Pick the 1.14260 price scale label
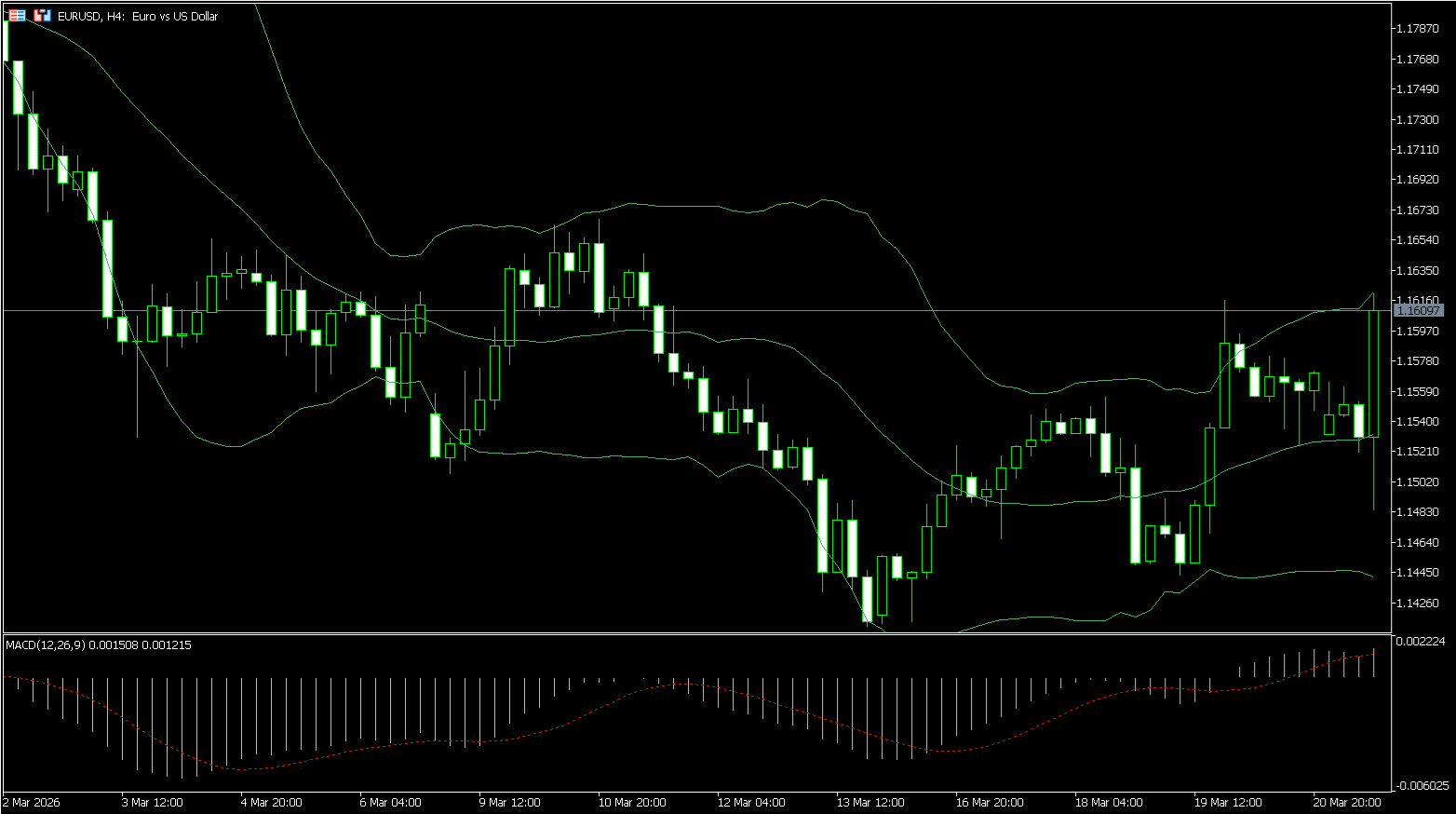 tap(1417, 603)
